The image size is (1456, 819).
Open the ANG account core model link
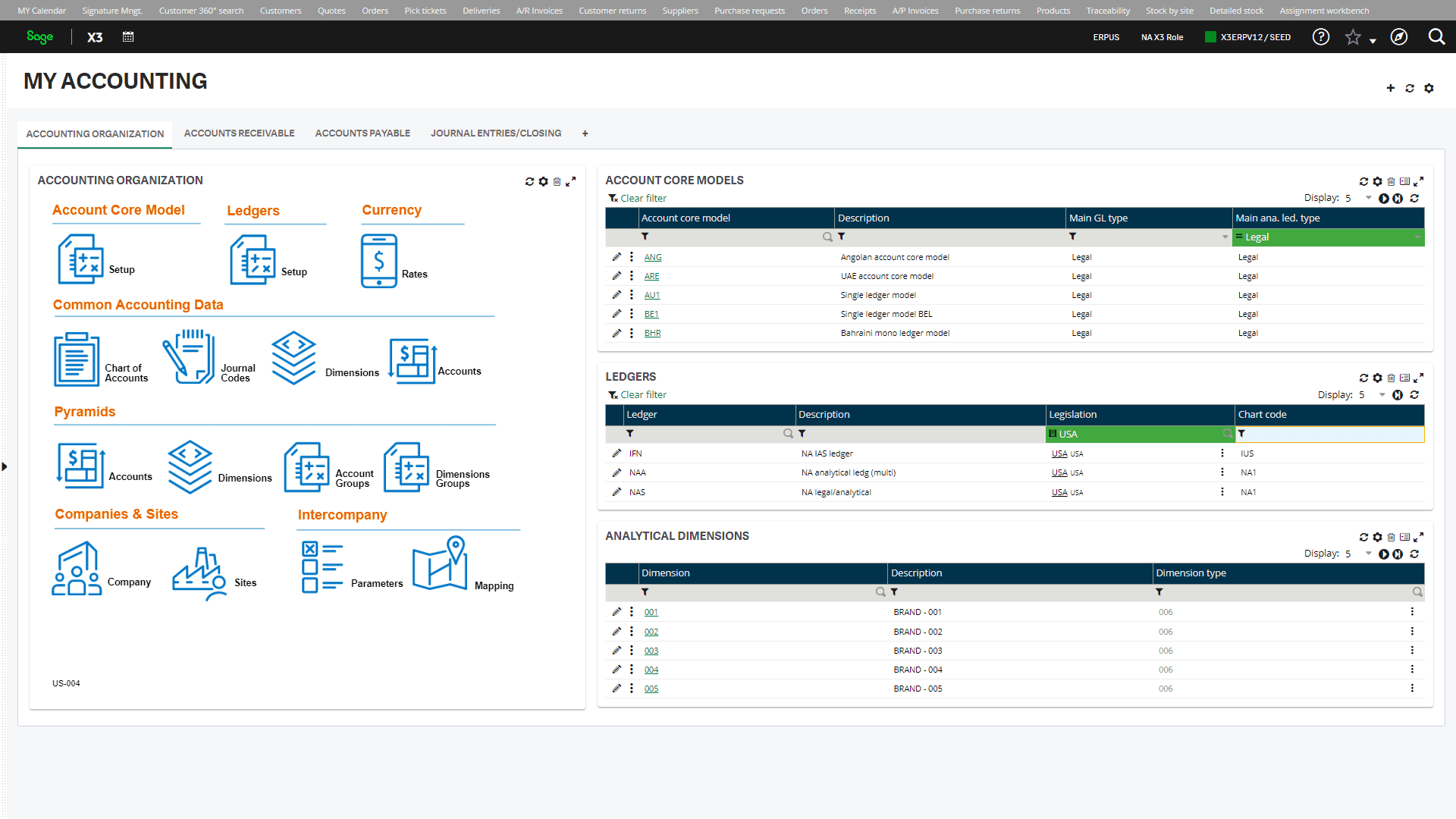pos(653,257)
